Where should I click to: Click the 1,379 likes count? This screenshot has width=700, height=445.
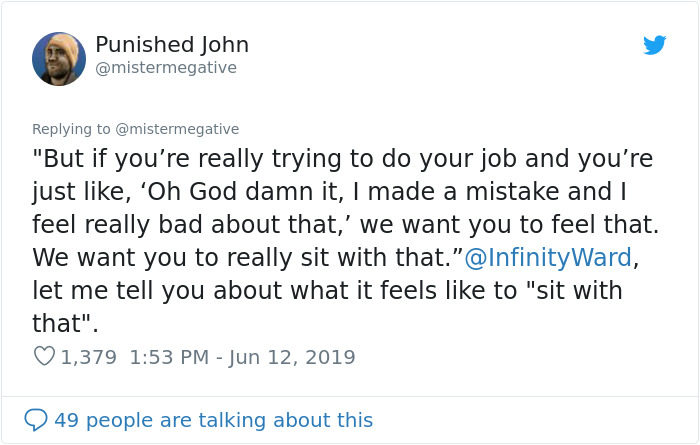point(89,356)
